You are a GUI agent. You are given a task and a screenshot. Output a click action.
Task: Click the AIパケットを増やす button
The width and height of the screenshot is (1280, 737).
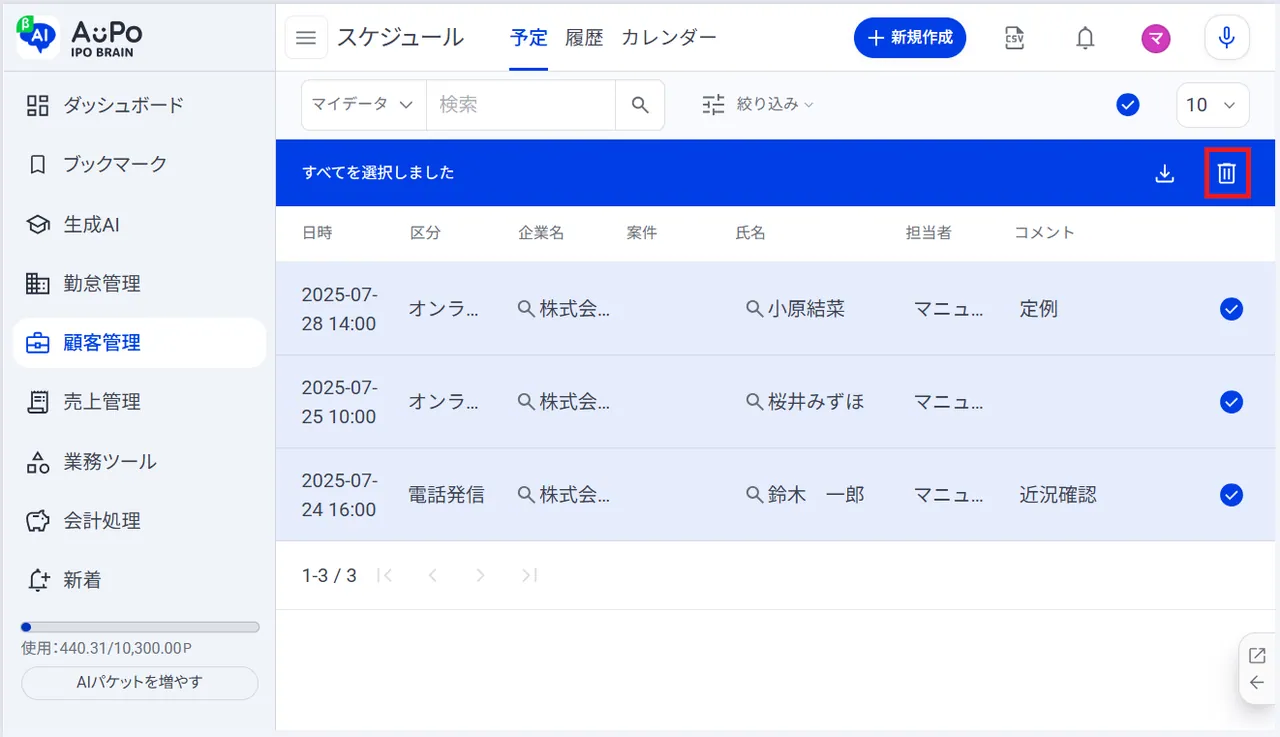pos(140,683)
